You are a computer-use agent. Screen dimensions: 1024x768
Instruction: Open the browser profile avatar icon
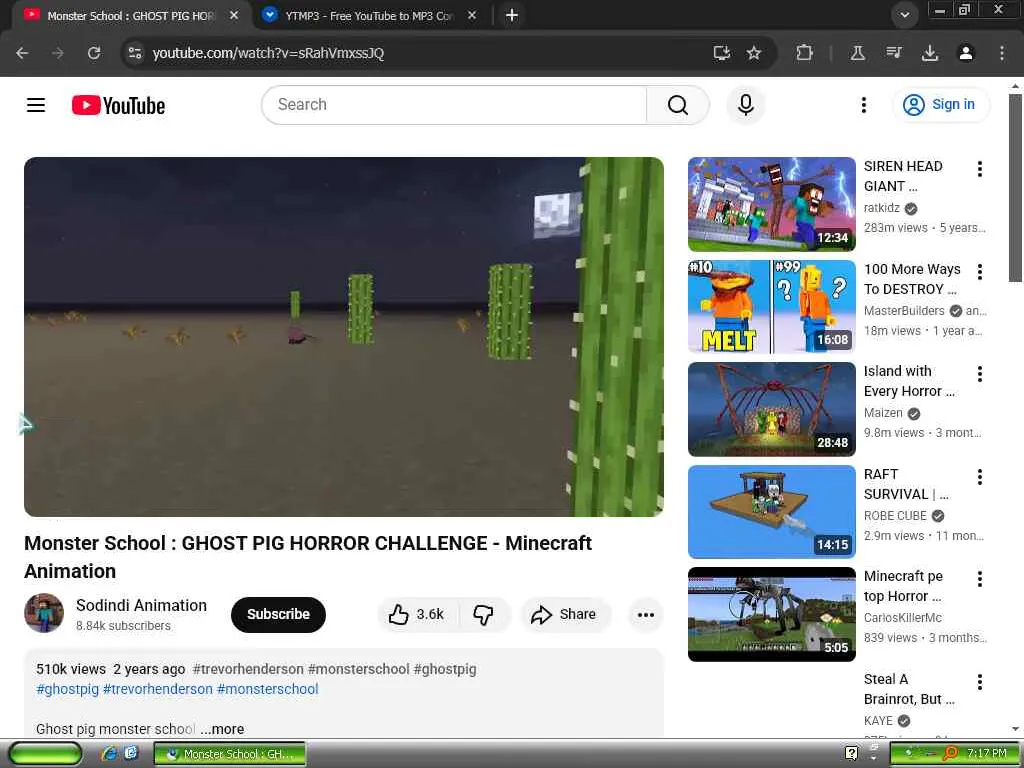pyautogui.click(x=966, y=53)
